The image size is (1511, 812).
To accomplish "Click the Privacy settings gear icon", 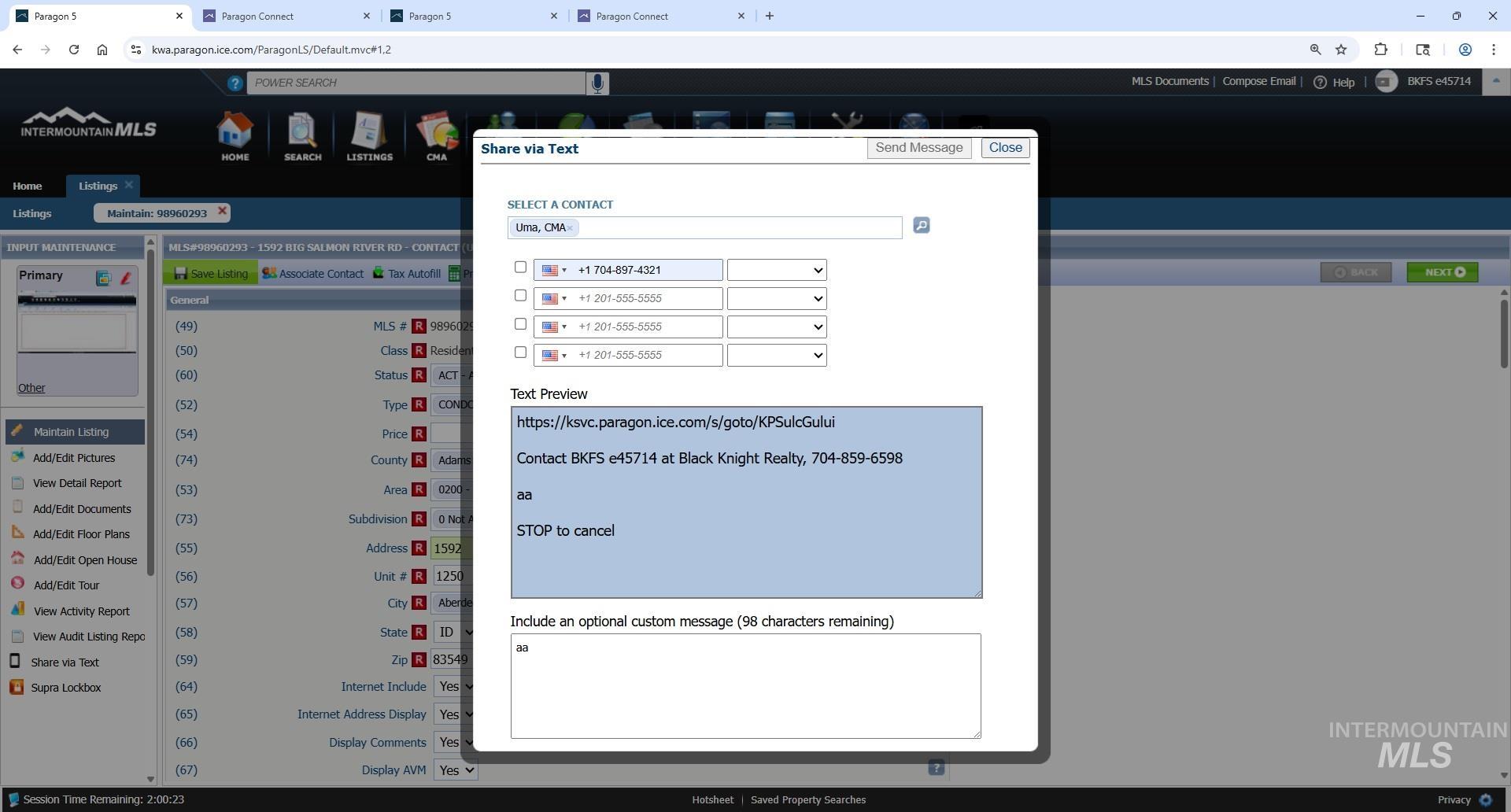I will (1485, 799).
